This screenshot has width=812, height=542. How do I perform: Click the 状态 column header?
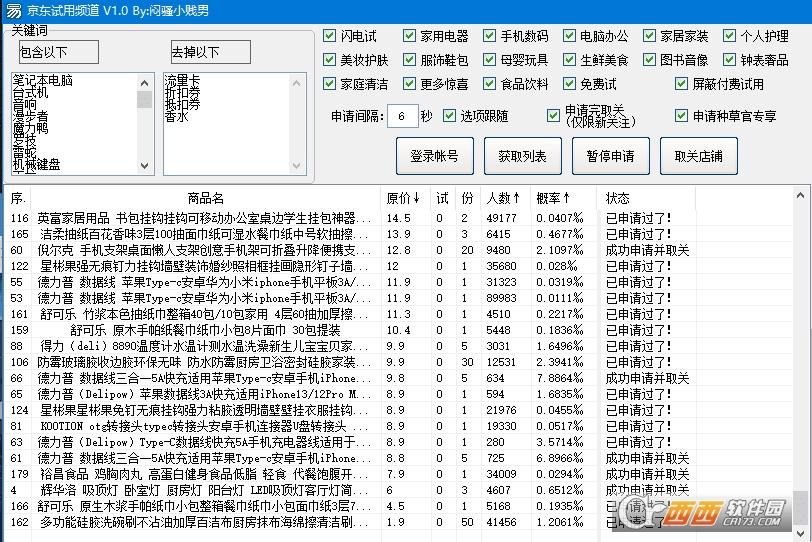(646, 198)
